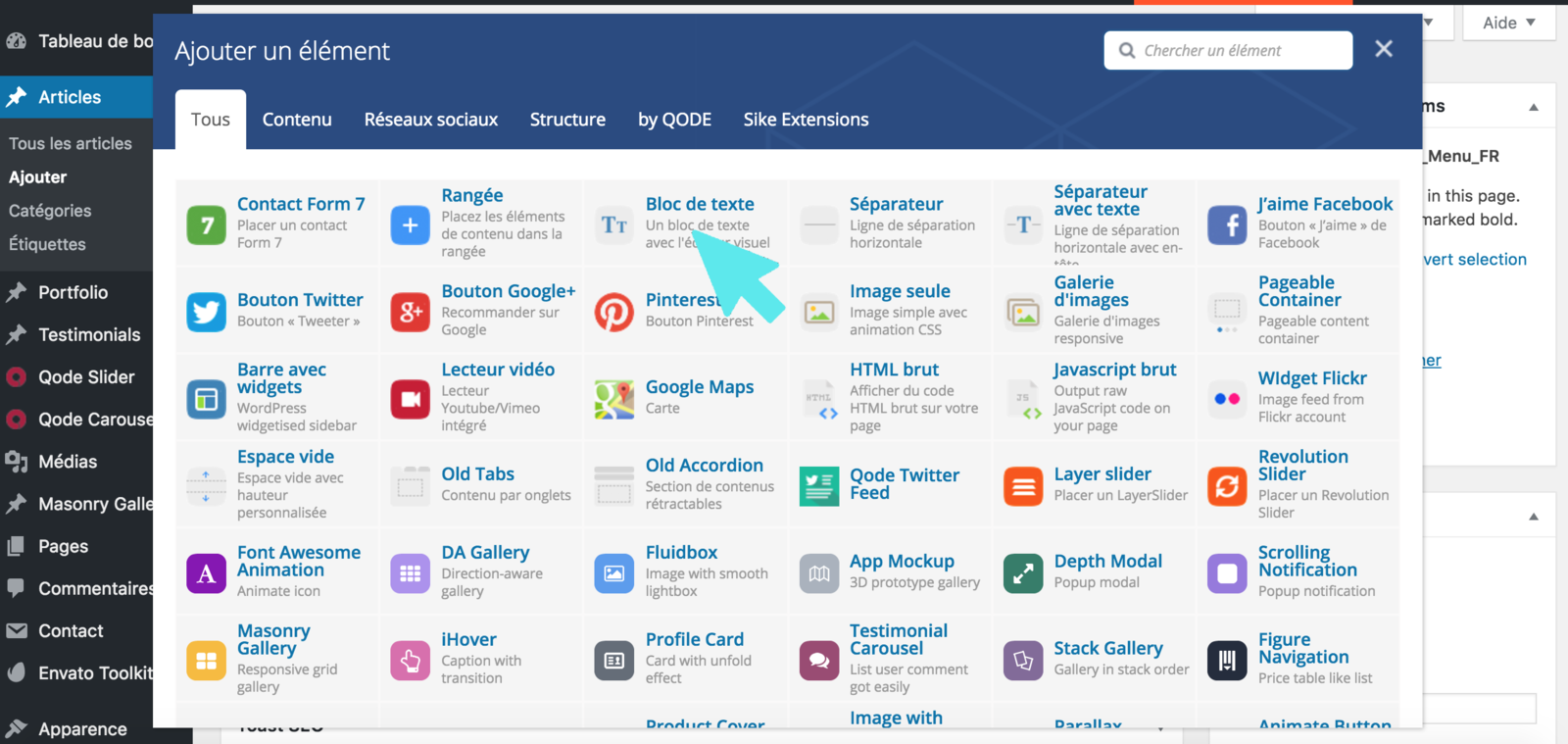Viewport: 1568px width, 744px height.
Task: Open the Contenu tab
Action: click(297, 120)
